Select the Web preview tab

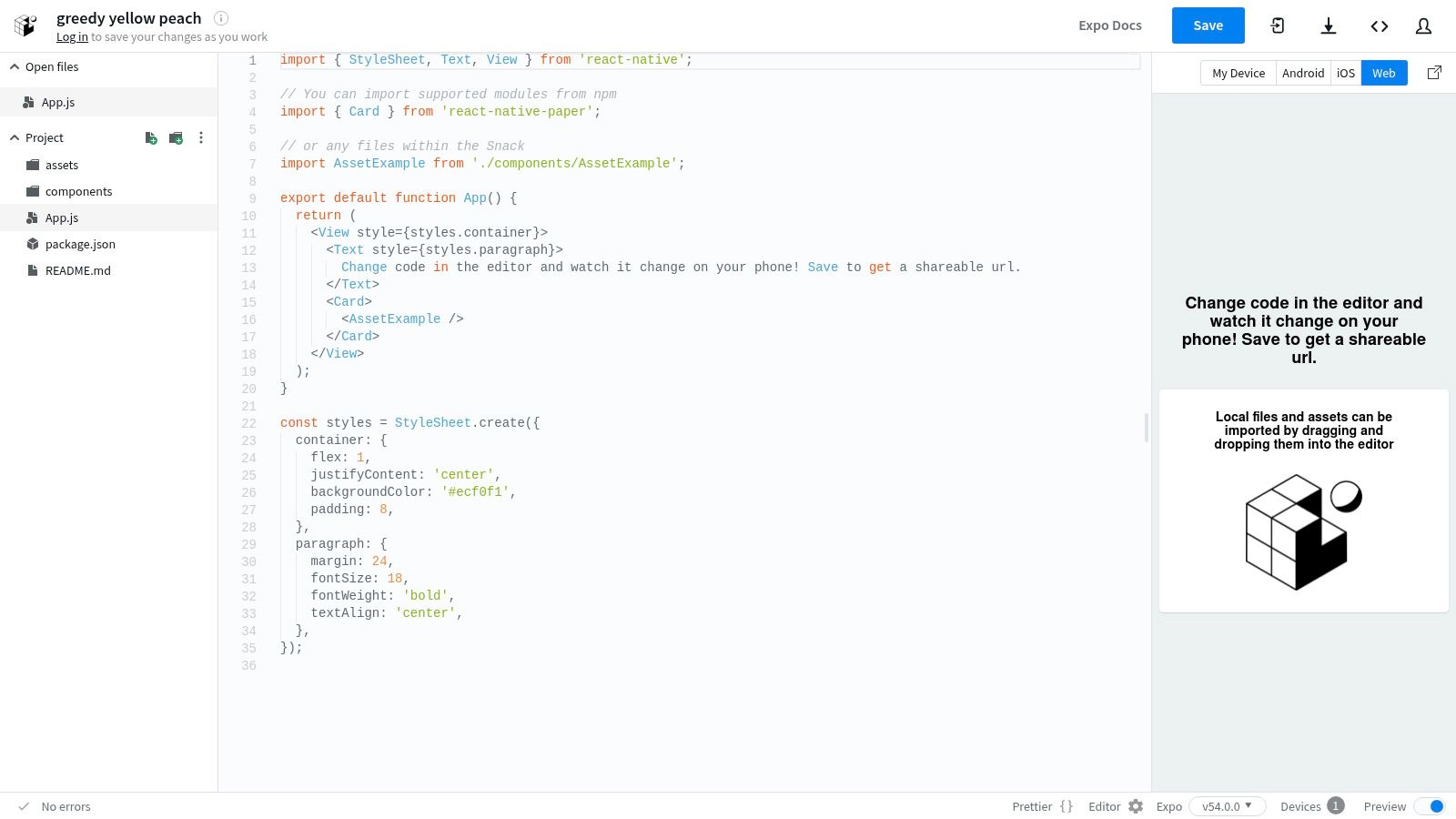[1384, 73]
